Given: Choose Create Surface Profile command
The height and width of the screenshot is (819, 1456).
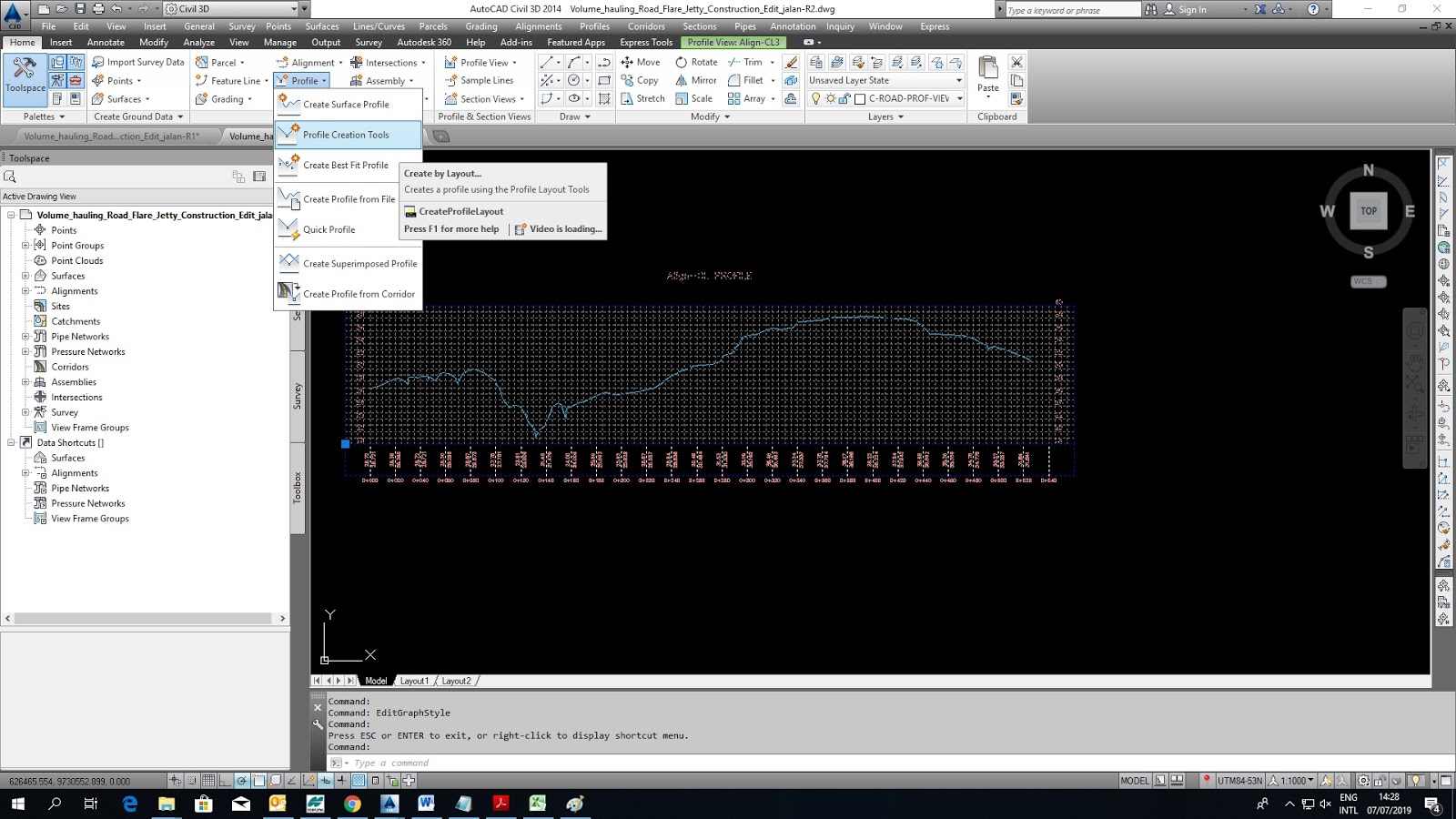Looking at the screenshot, I should coord(348,104).
